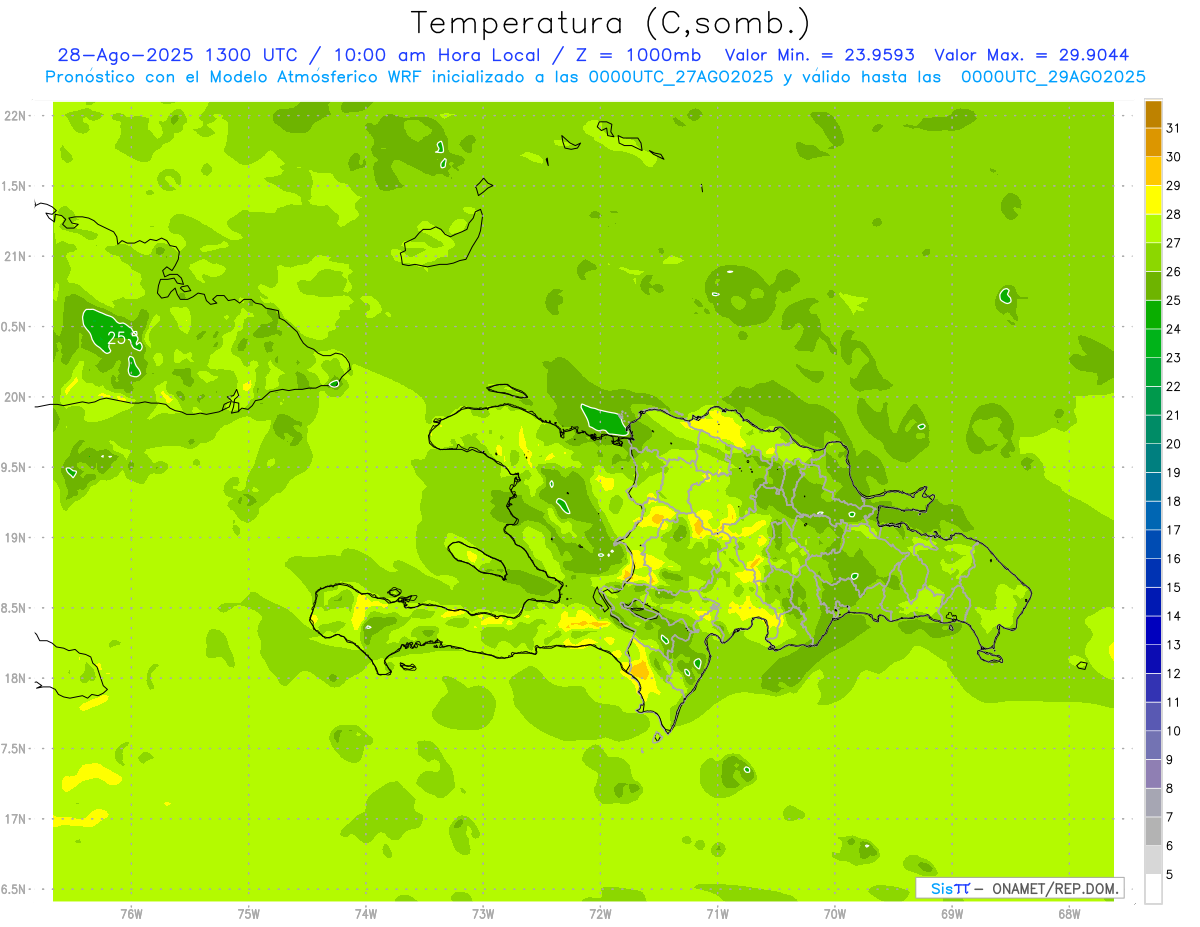The height and width of the screenshot is (927, 1200).
Task: Click the "14" label on the color legend
Action: coord(1173,616)
